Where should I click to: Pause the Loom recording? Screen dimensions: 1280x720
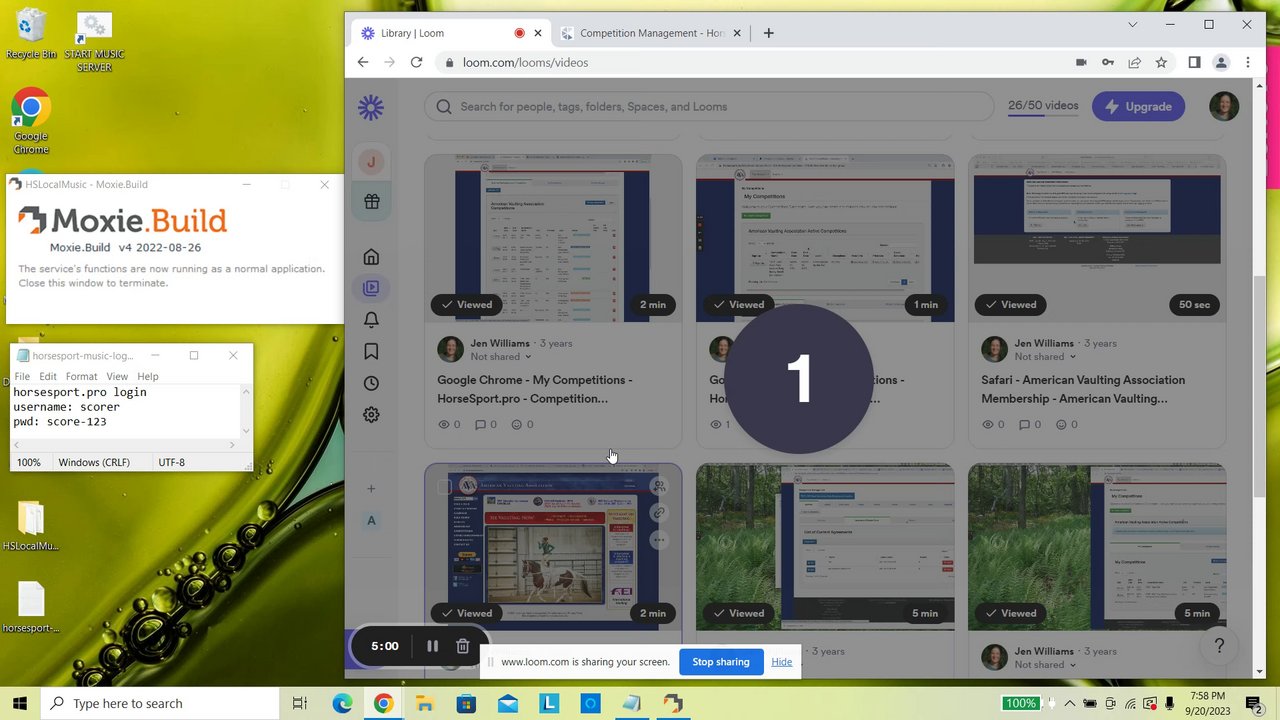(x=432, y=646)
